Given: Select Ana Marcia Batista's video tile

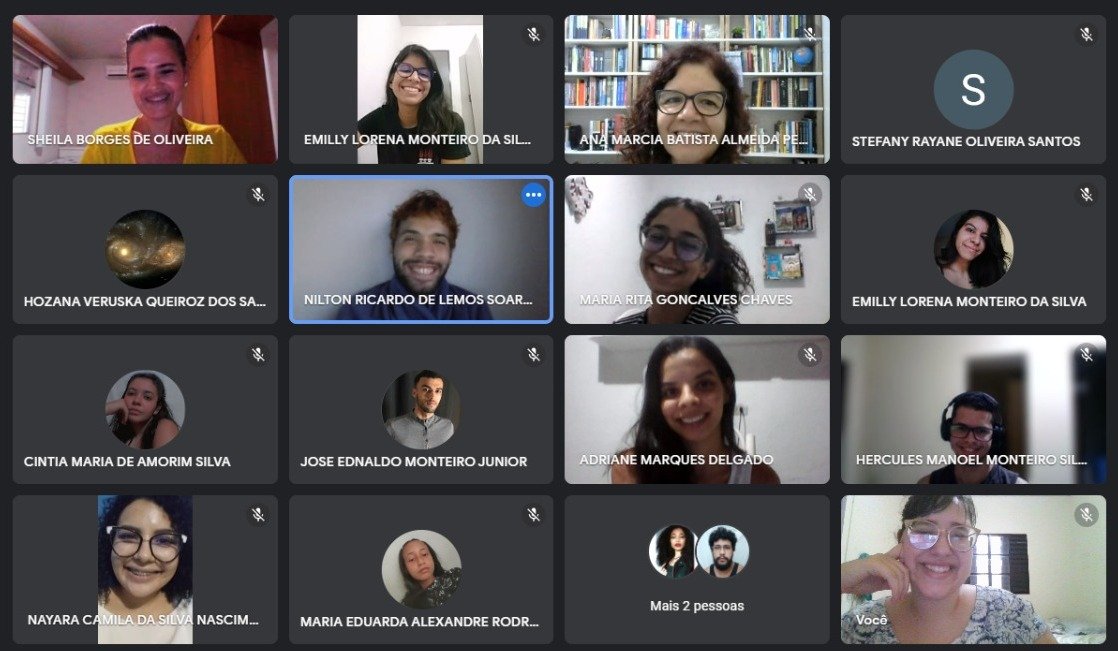Looking at the screenshot, I should 697,90.
